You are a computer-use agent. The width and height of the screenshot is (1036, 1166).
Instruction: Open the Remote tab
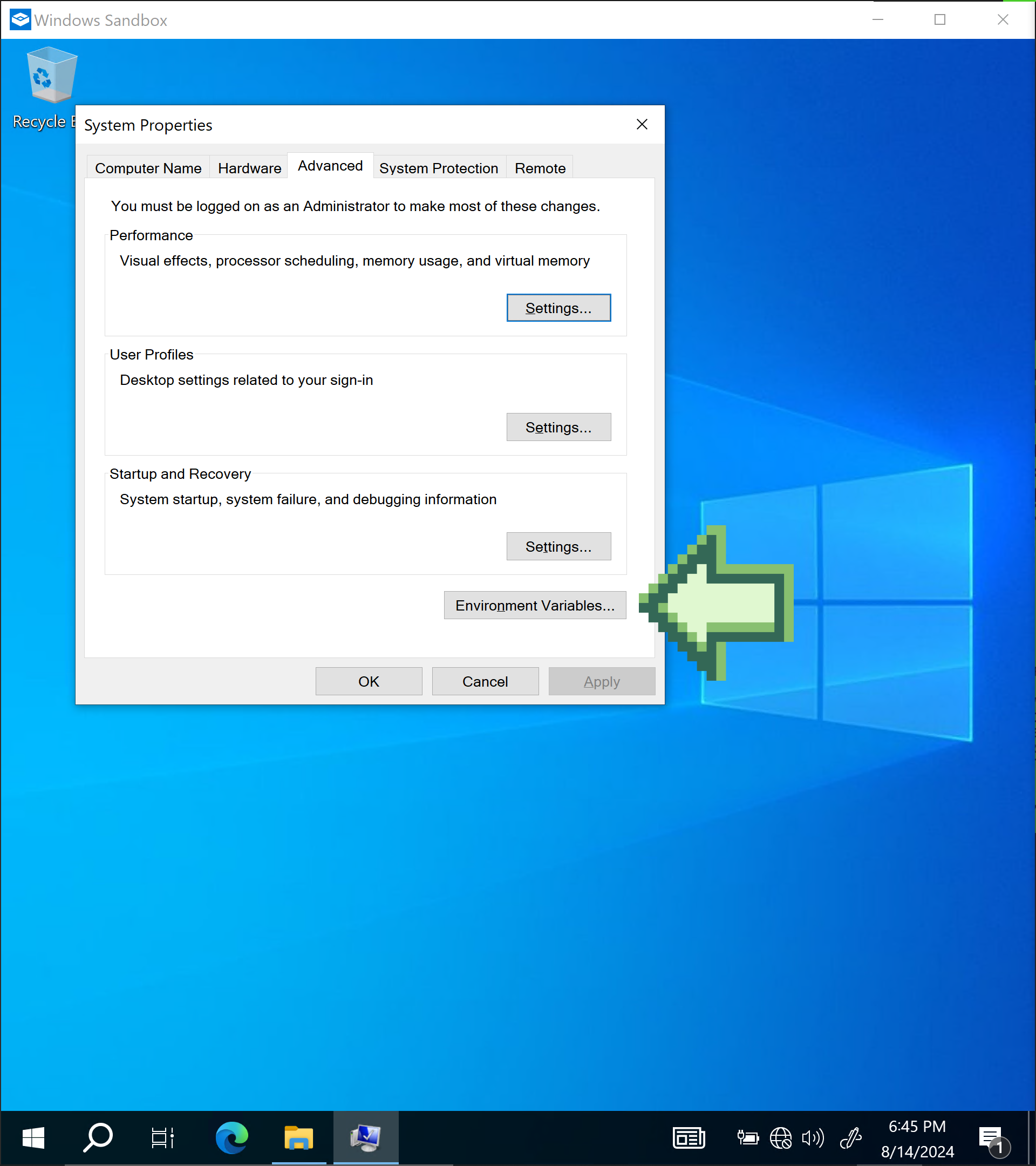[539, 168]
